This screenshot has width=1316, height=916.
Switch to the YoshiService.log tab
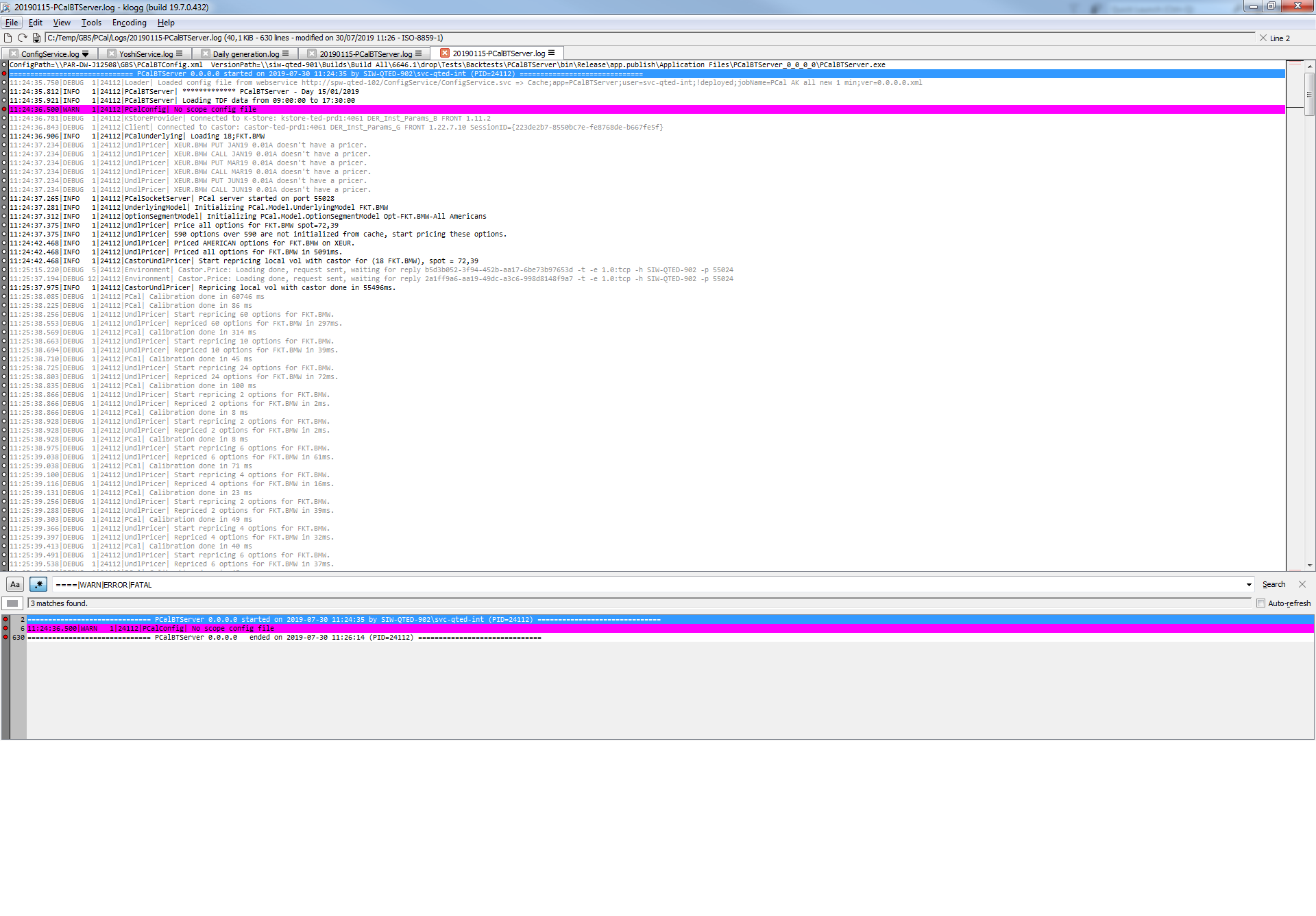[146, 53]
